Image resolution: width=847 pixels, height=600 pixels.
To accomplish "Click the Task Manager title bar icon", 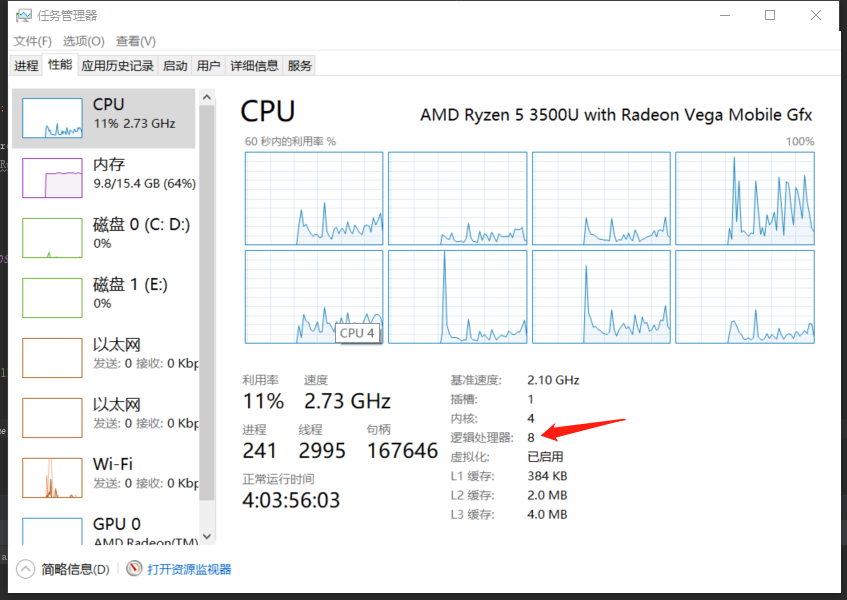I will [24, 16].
